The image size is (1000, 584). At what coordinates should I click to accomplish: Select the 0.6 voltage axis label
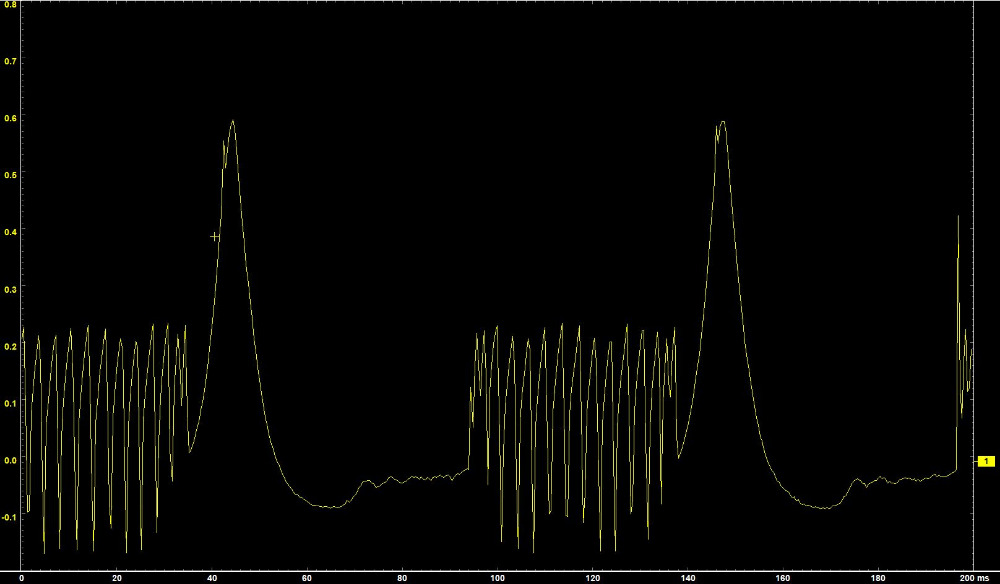pyautogui.click(x=9, y=118)
